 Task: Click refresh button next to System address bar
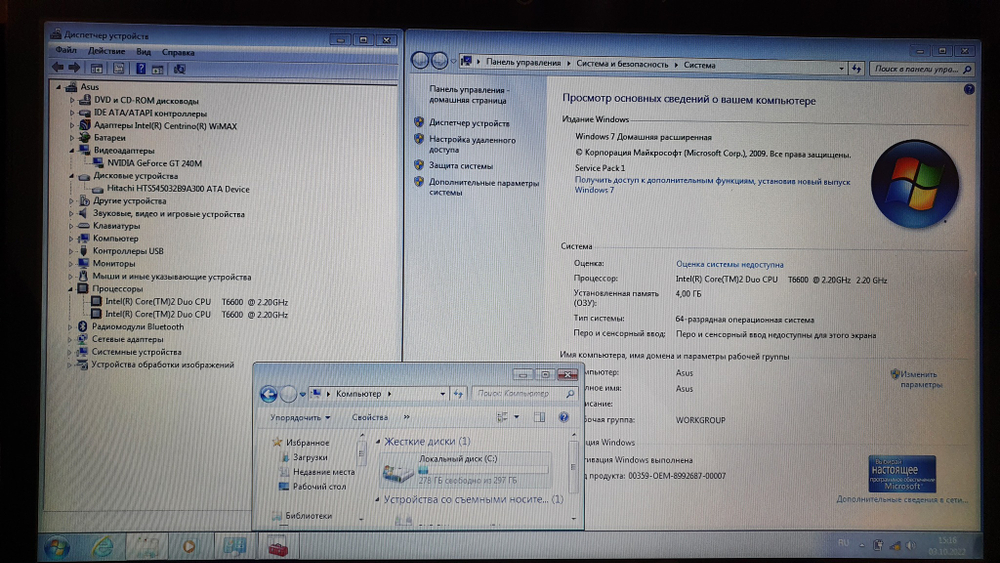[856, 68]
